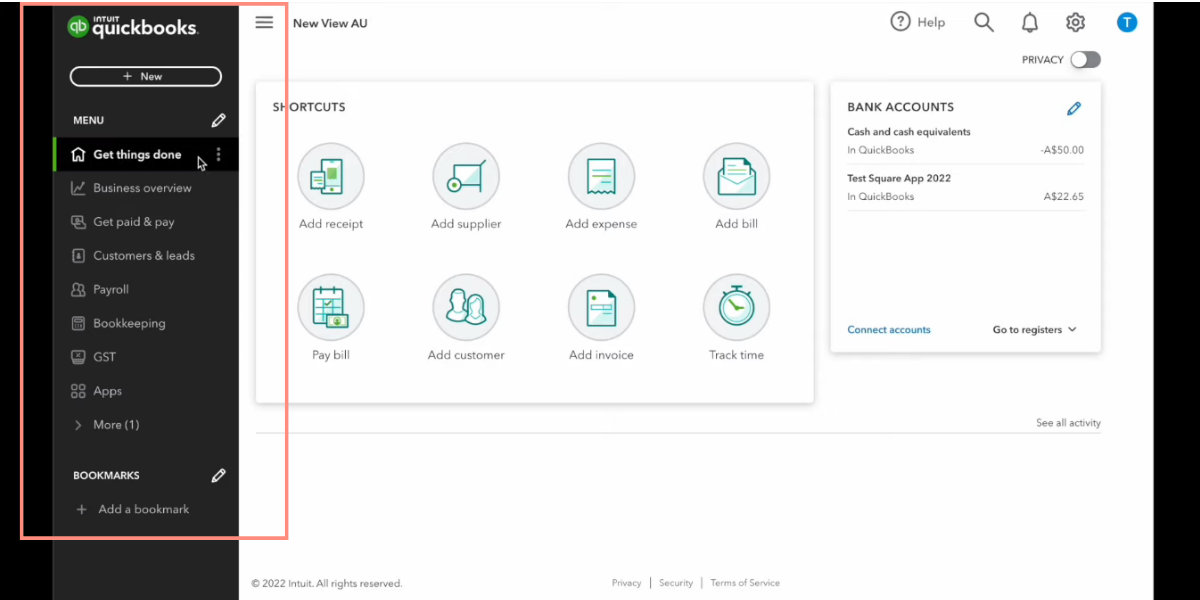The height and width of the screenshot is (600, 1200).
Task: Open Get paid & pay menu item
Action: [133, 222]
